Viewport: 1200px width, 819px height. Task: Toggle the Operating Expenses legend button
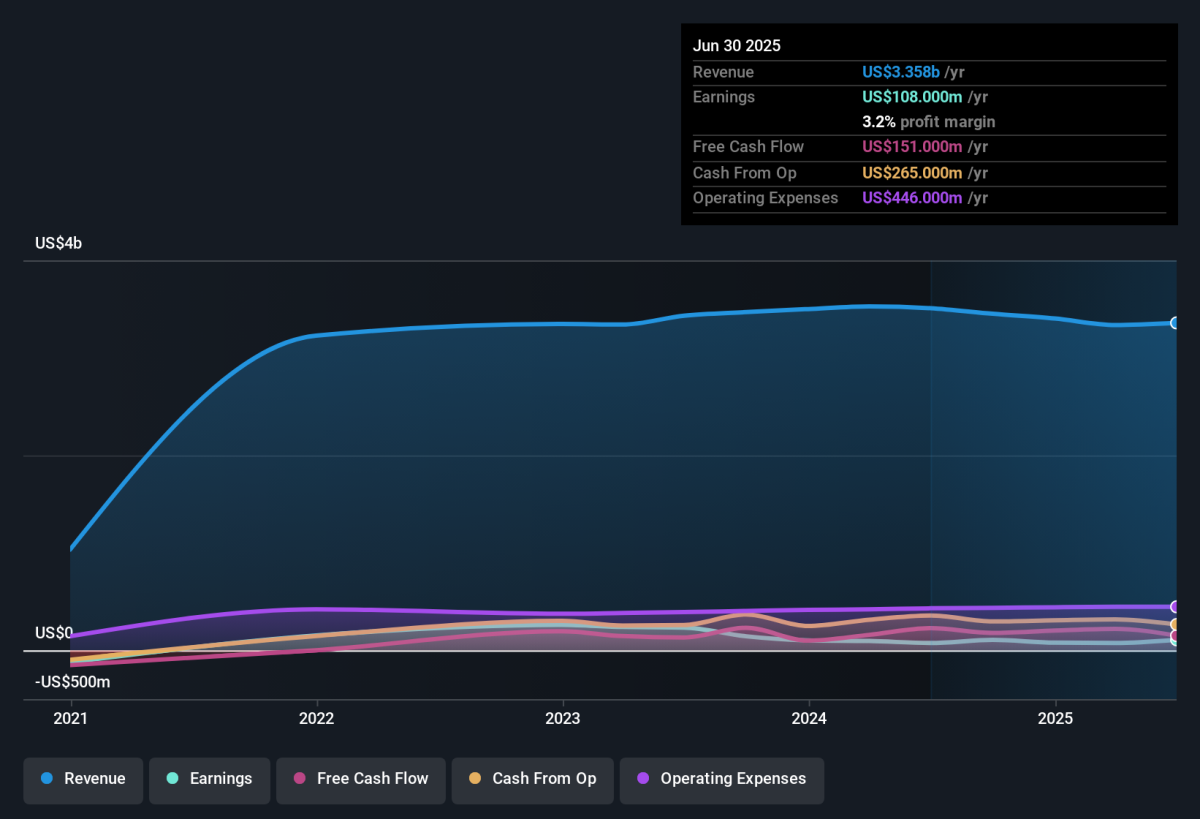click(722, 780)
